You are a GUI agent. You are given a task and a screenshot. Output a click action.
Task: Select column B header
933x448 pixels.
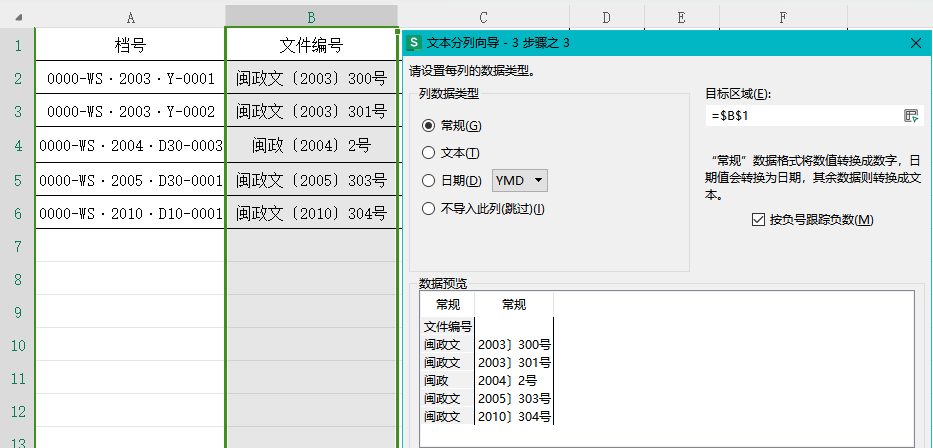tap(311, 17)
